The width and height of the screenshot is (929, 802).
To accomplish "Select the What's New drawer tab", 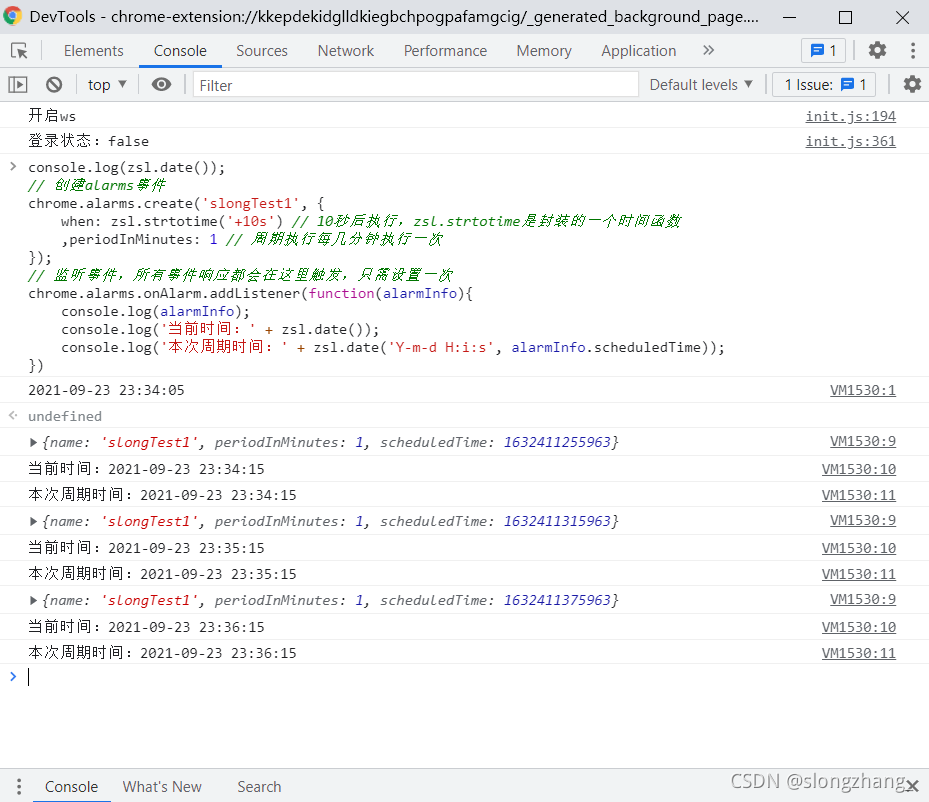I will click(x=162, y=787).
